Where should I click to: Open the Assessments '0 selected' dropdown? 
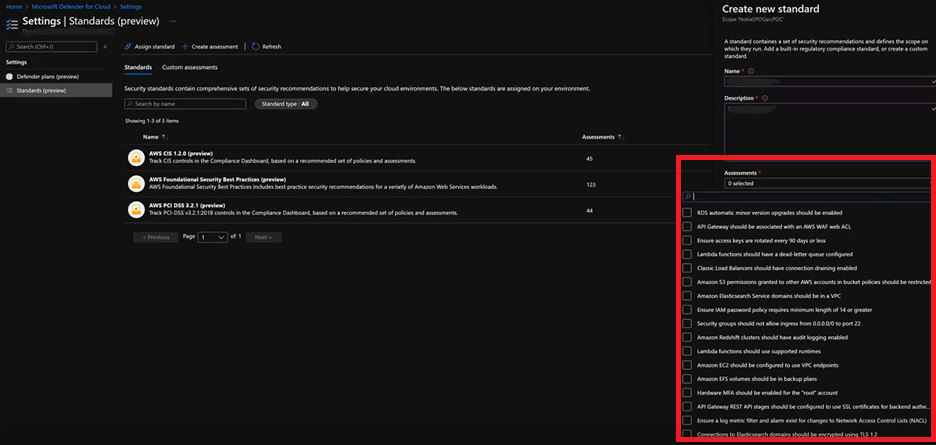(827, 183)
